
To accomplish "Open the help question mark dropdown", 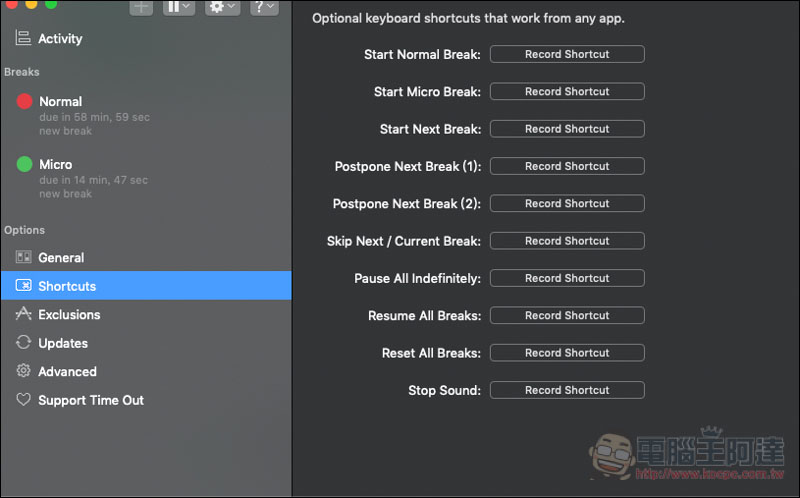I will click(264, 7).
